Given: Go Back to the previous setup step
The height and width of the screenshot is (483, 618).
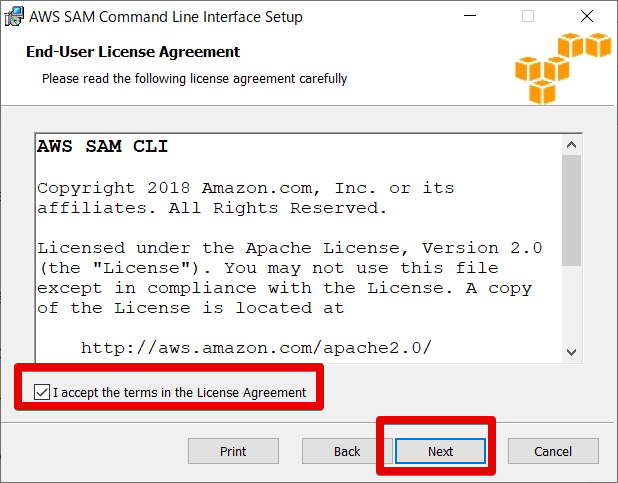Looking at the screenshot, I should (x=347, y=451).
